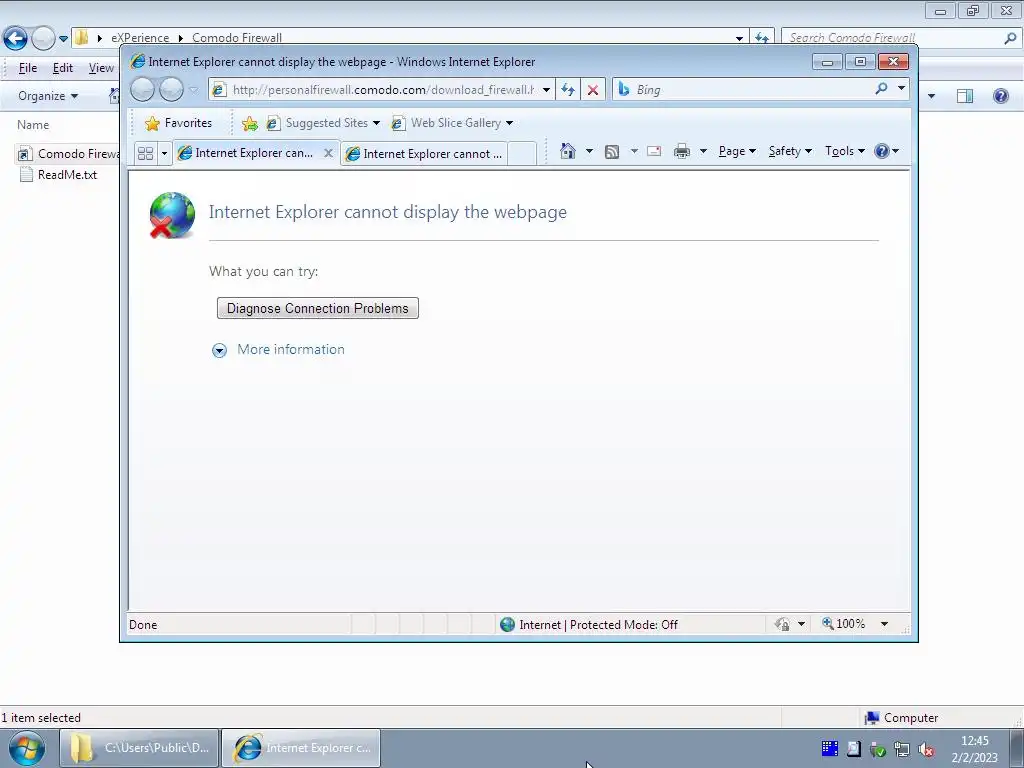Open the Home button dropdown arrow

[589, 152]
